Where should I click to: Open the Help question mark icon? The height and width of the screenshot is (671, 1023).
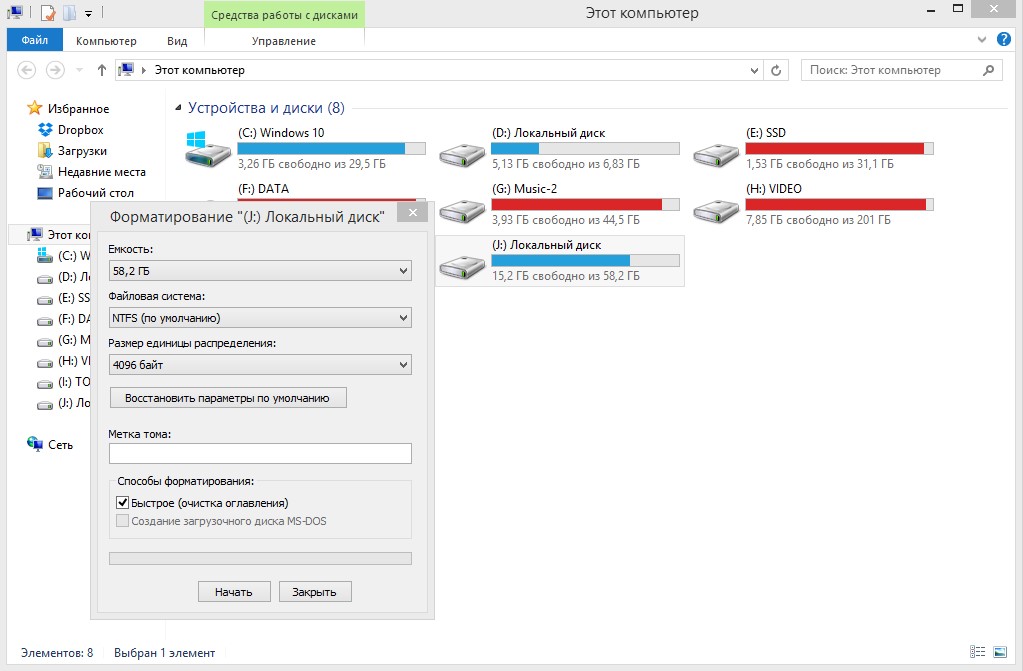coord(1003,40)
